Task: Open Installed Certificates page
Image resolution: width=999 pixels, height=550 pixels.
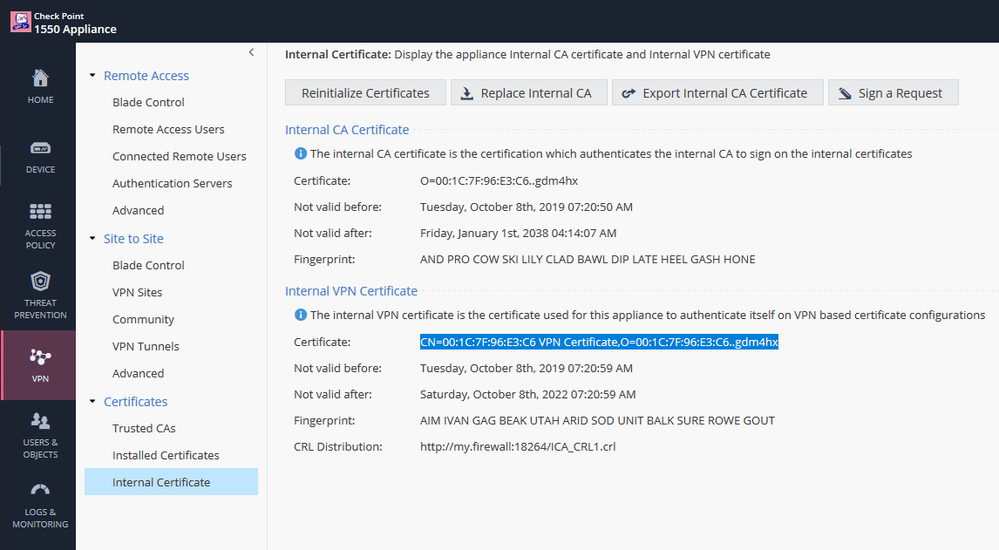Action: click(x=166, y=456)
